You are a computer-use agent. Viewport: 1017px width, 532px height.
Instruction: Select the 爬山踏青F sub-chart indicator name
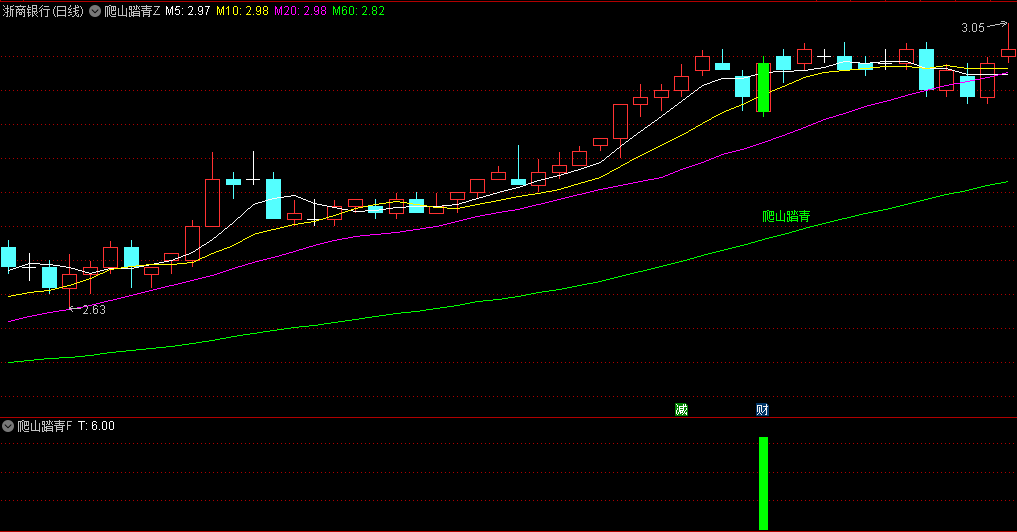(45, 426)
